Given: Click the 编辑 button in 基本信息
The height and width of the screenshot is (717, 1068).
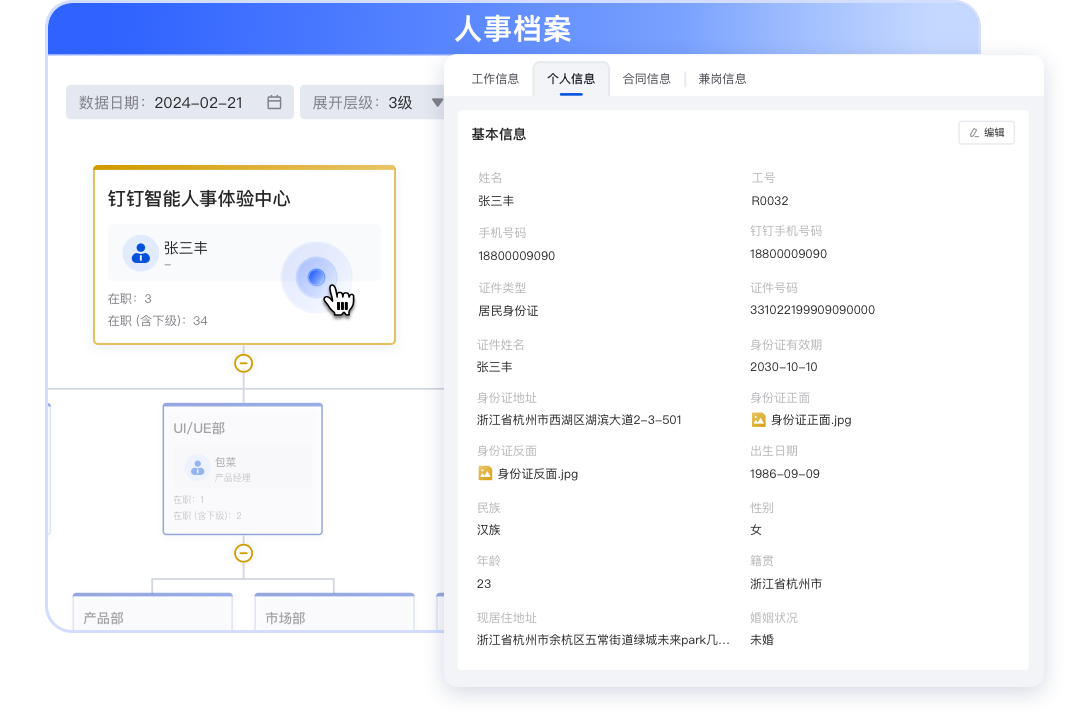Looking at the screenshot, I should [986, 132].
